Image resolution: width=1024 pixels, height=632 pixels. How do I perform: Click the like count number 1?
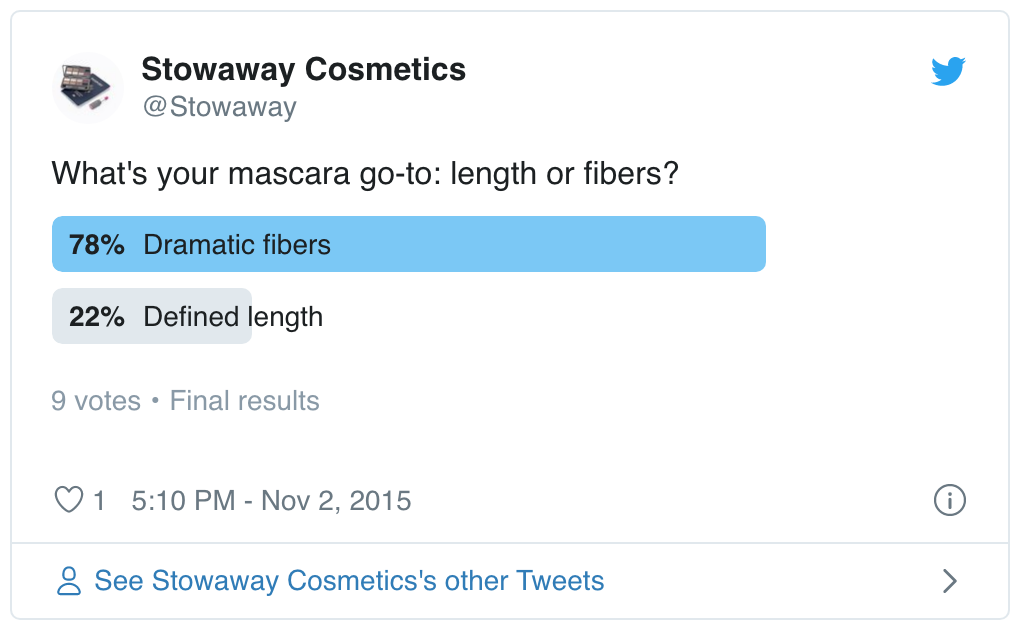pos(99,500)
